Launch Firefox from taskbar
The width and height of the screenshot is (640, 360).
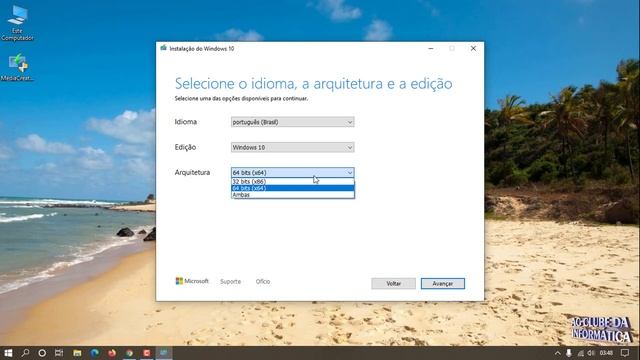(x=112, y=353)
